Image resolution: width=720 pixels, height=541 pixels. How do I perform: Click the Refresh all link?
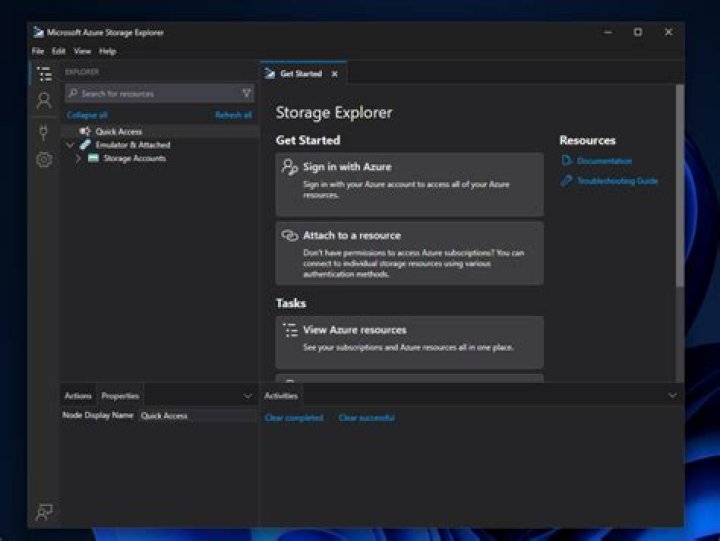pos(233,115)
